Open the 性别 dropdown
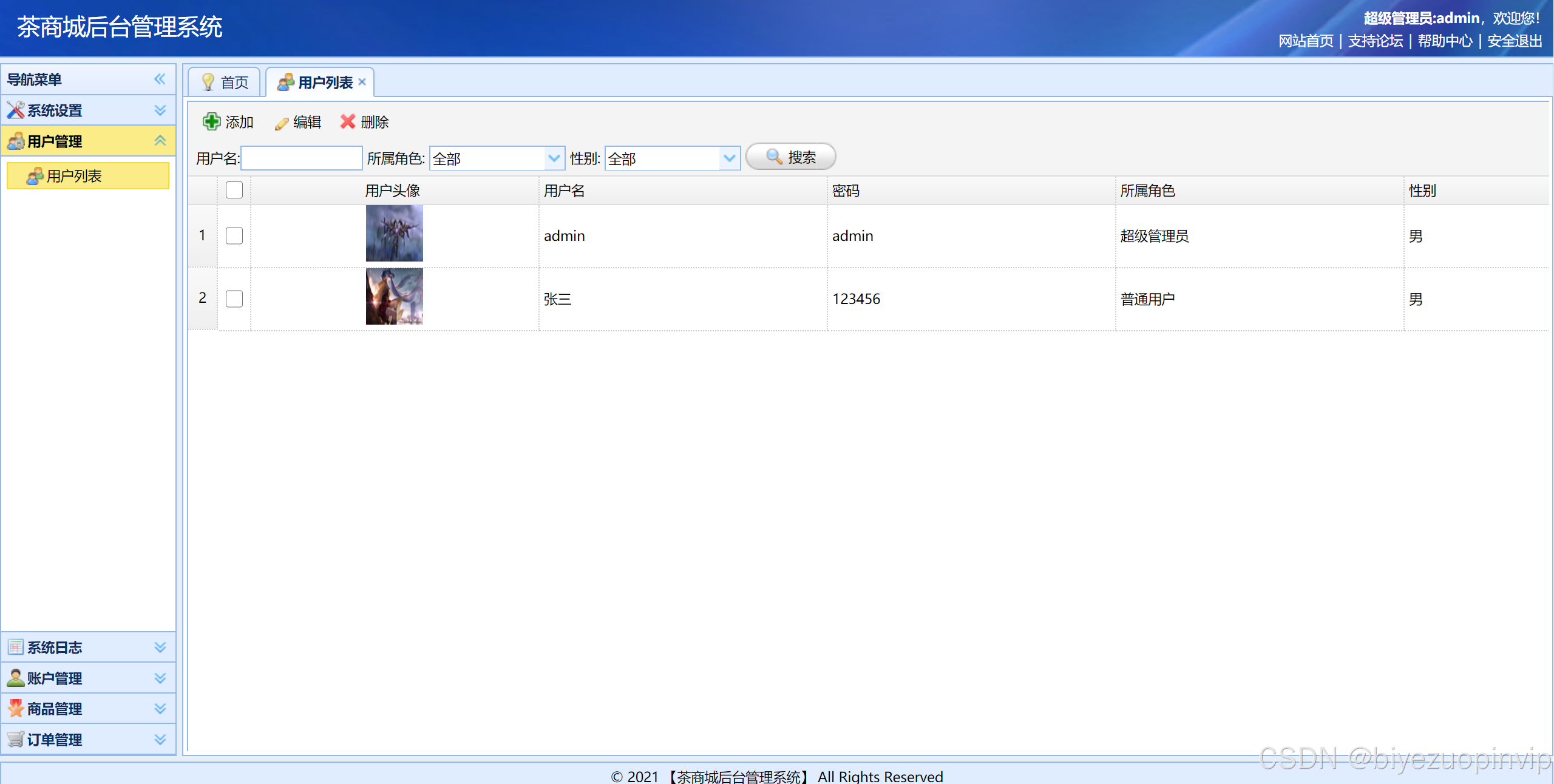This screenshot has height=784, width=1554. pos(729,158)
